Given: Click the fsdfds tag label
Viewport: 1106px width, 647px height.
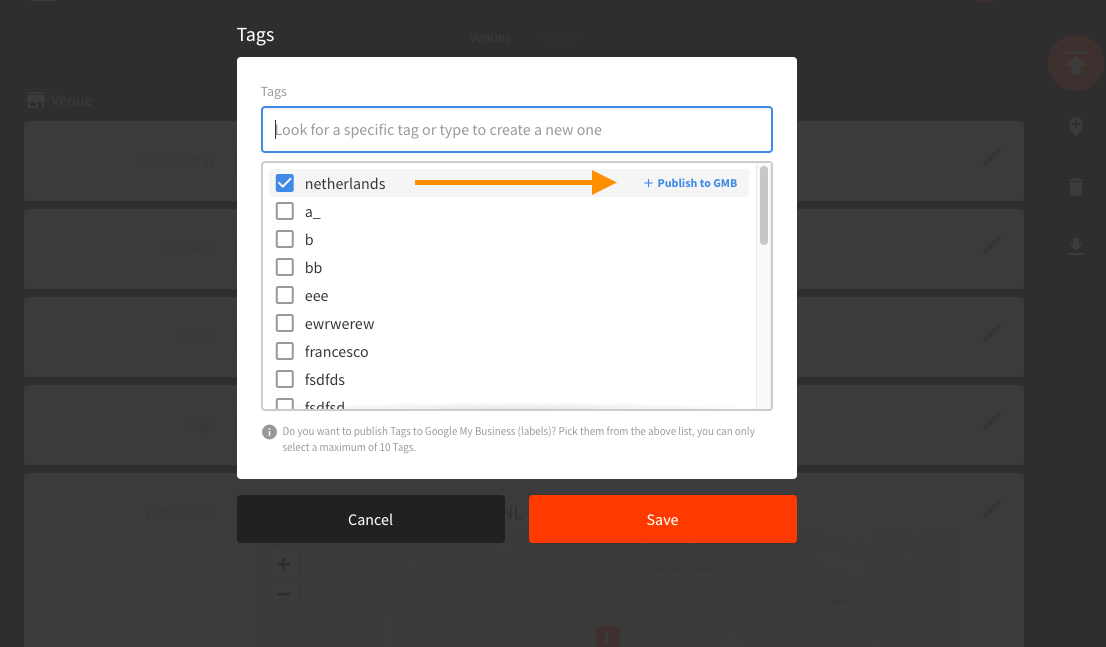Looking at the screenshot, I should 324,380.
